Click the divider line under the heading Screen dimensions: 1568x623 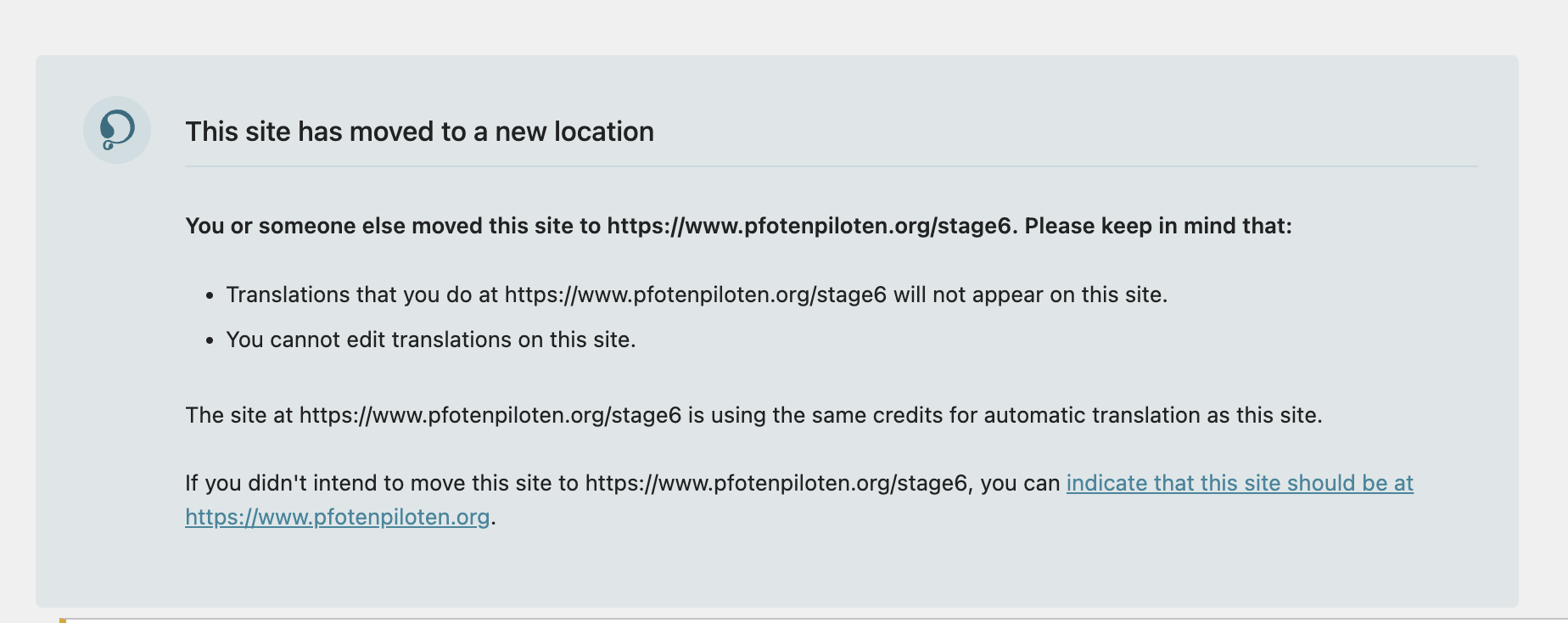(832, 166)
